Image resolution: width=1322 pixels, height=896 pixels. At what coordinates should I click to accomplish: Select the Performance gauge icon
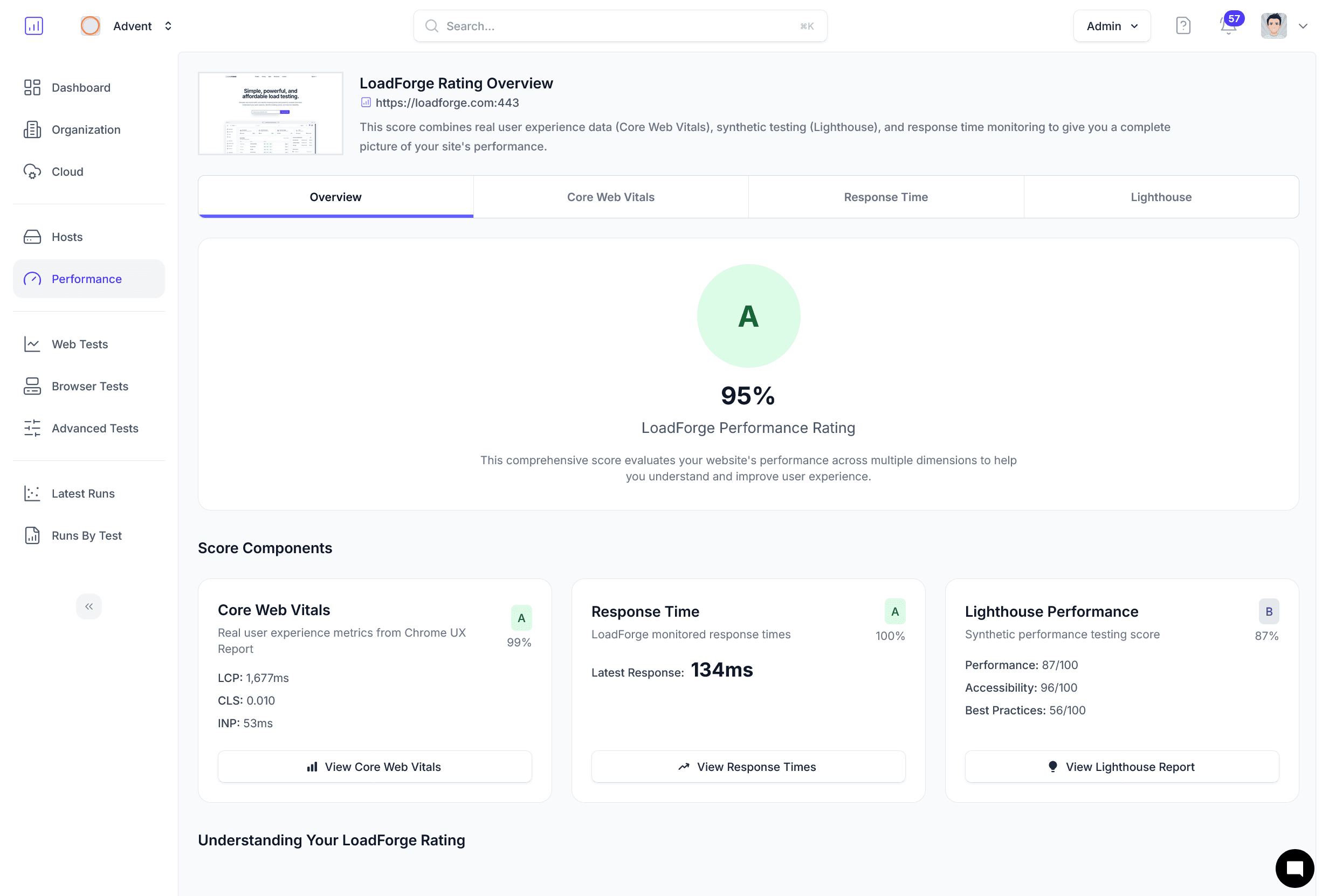click(32, 279)
